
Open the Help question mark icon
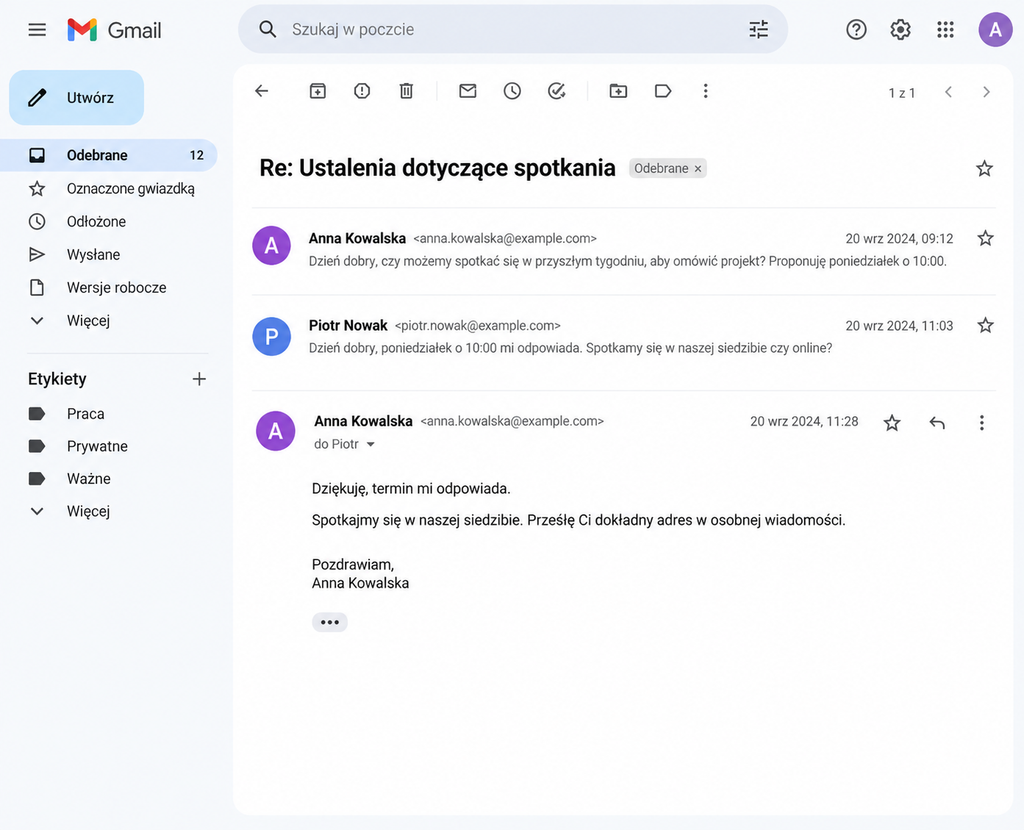point(856,29)
